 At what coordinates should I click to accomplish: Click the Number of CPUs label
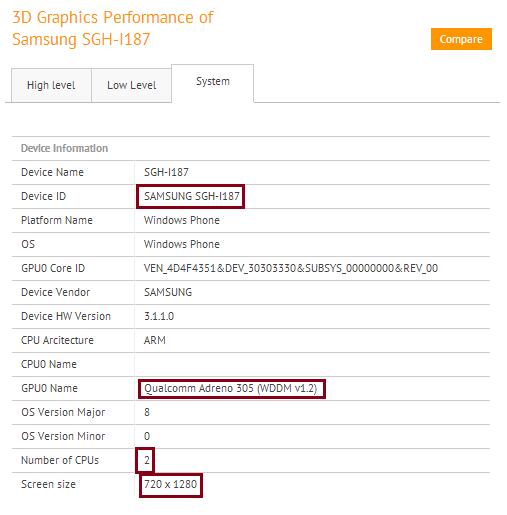(60, 460)
